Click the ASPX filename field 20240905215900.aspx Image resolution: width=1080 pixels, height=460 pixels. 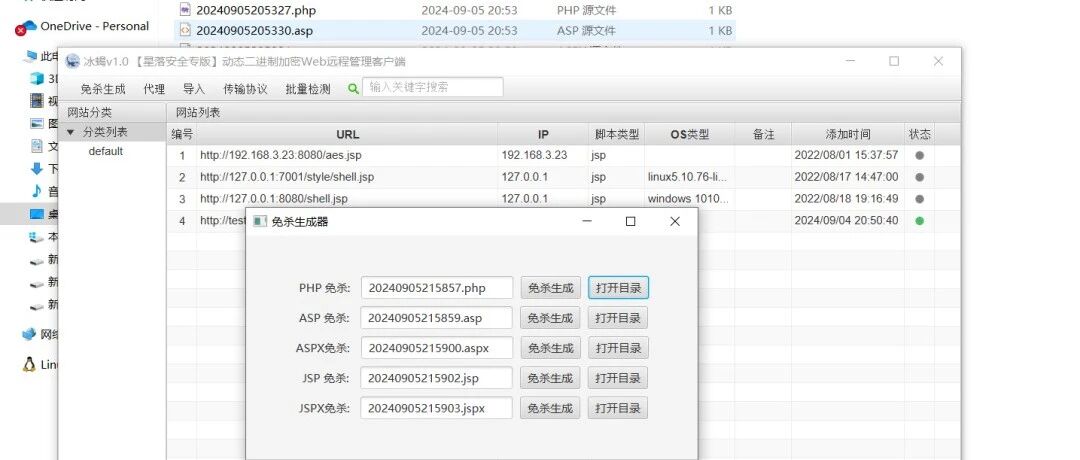pyautogui.click(x=437, y=348)
